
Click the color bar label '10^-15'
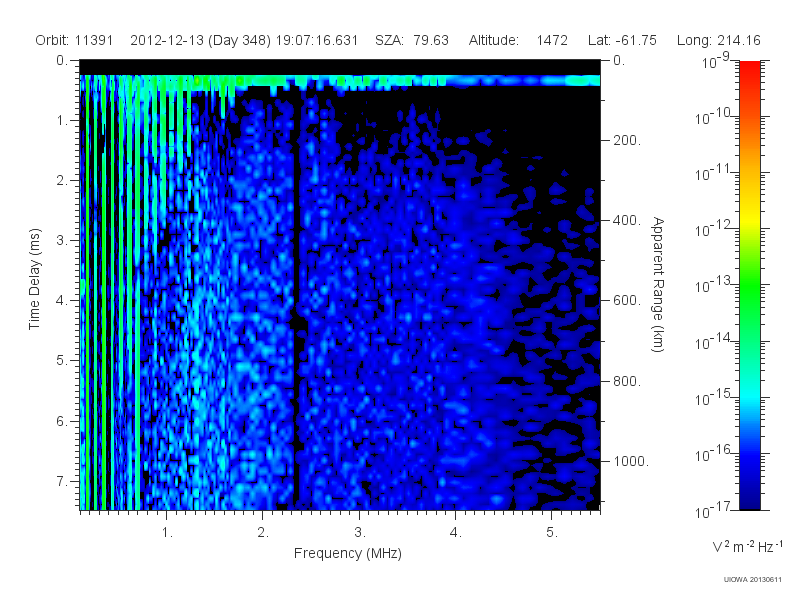click(715, 397)
